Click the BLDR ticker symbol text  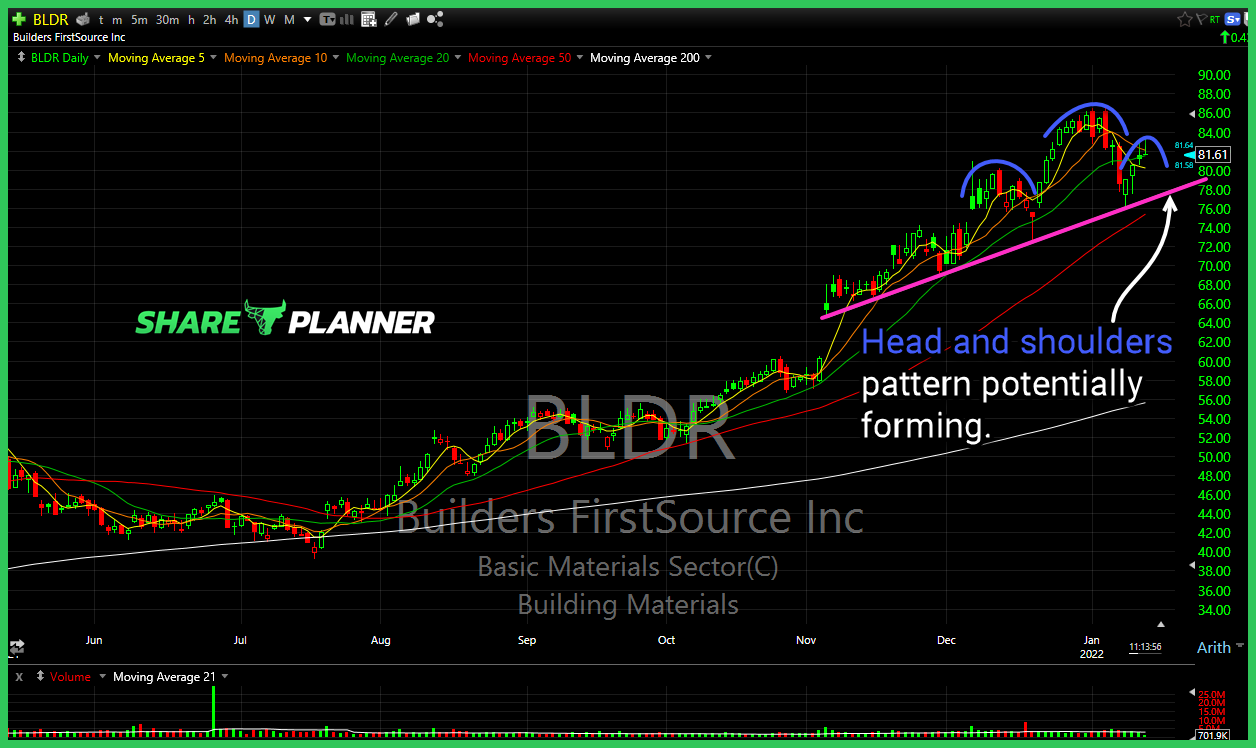tap(50, 18)
